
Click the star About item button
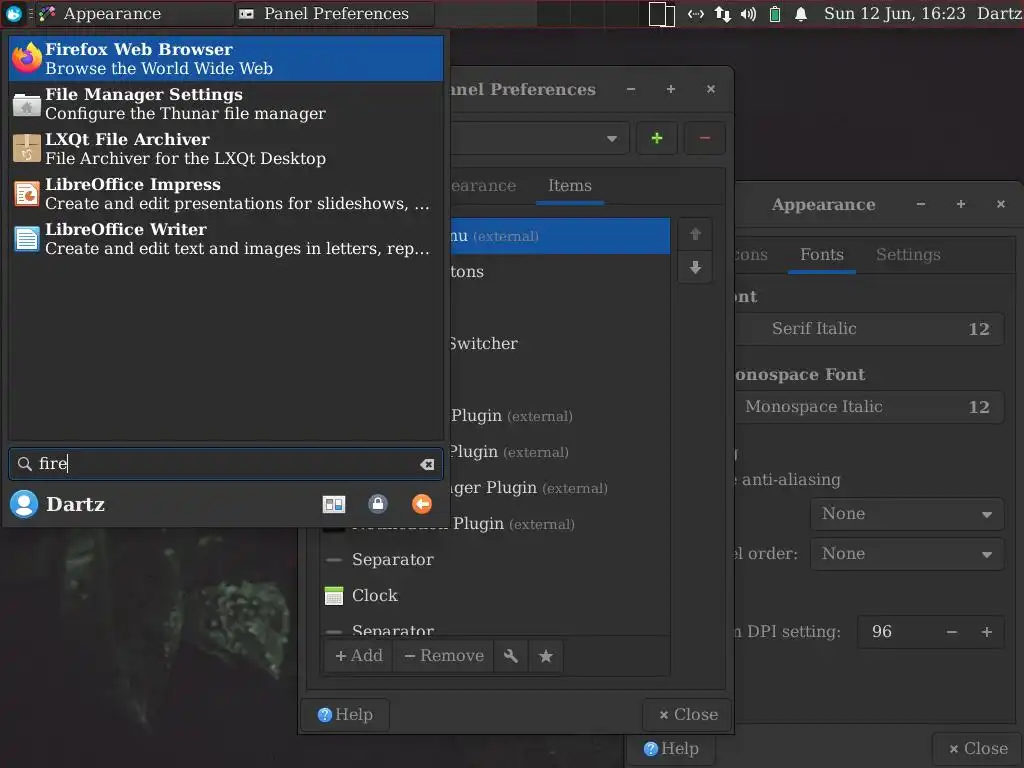click(546, 656)
